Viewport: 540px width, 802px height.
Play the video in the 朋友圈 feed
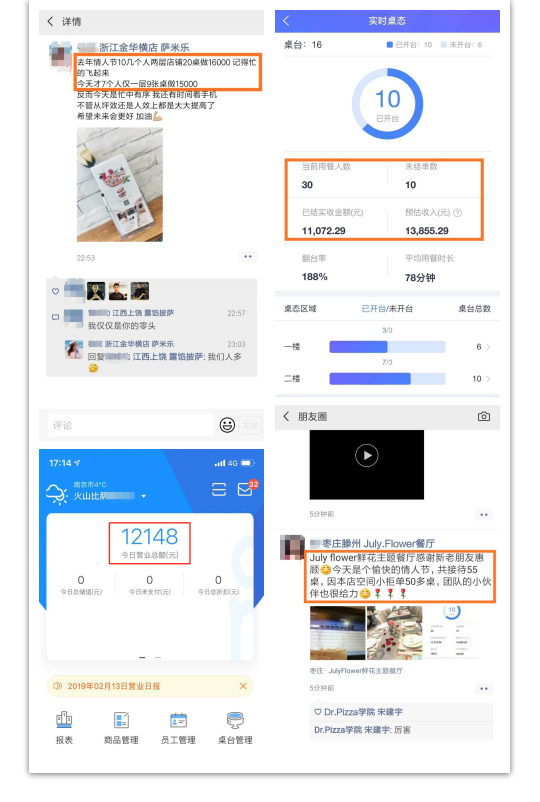click(x=367, y=455)
